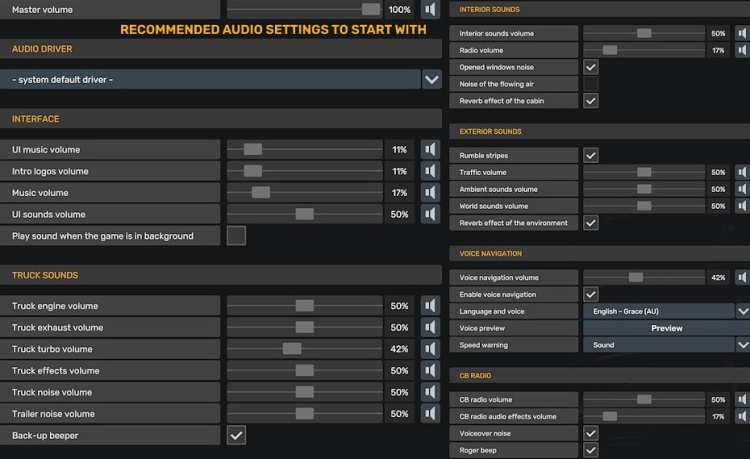Enable play sound in background checkbox

click(236, 235)
